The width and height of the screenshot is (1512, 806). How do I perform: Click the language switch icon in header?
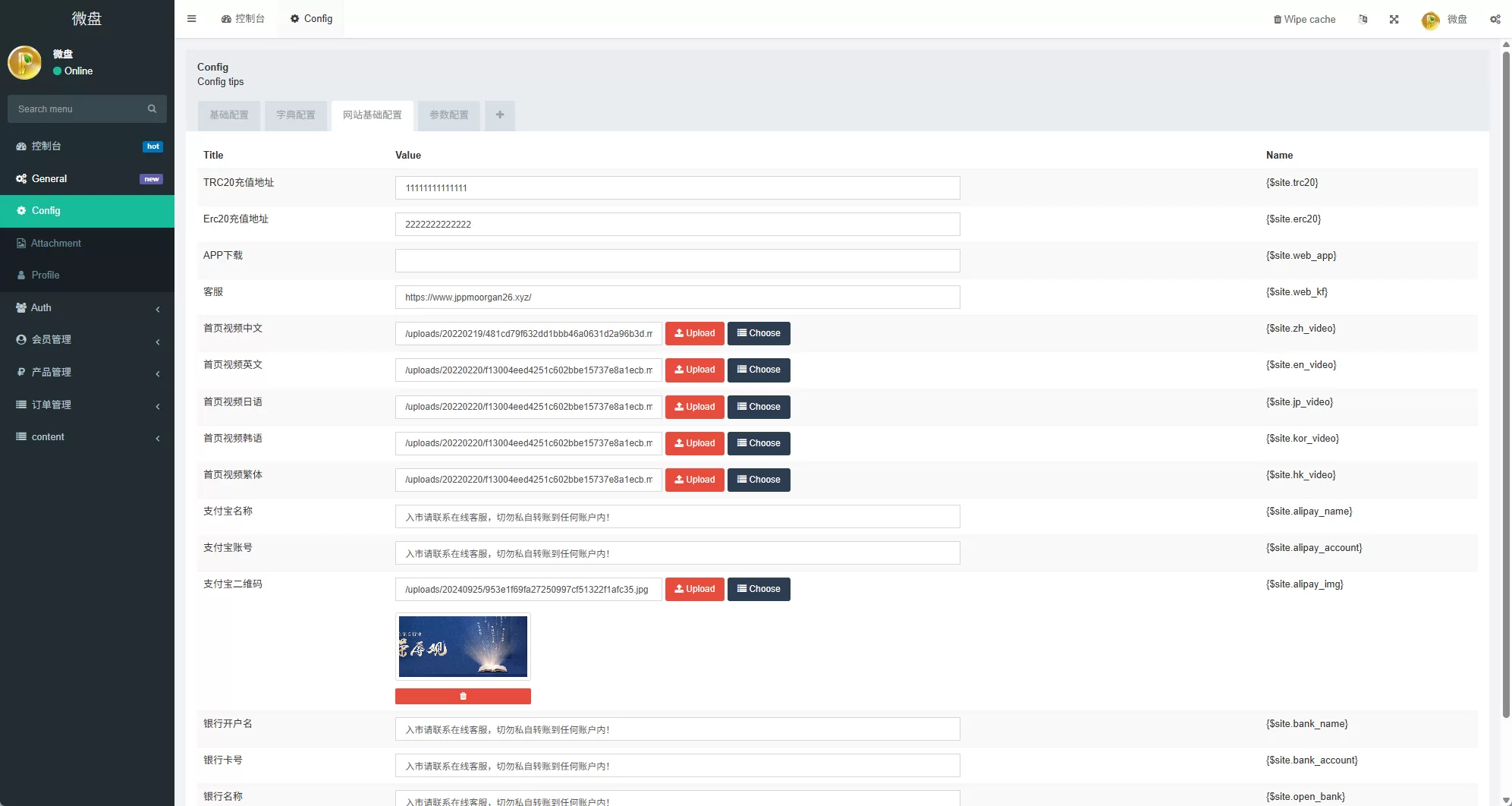coord(1363,20)
